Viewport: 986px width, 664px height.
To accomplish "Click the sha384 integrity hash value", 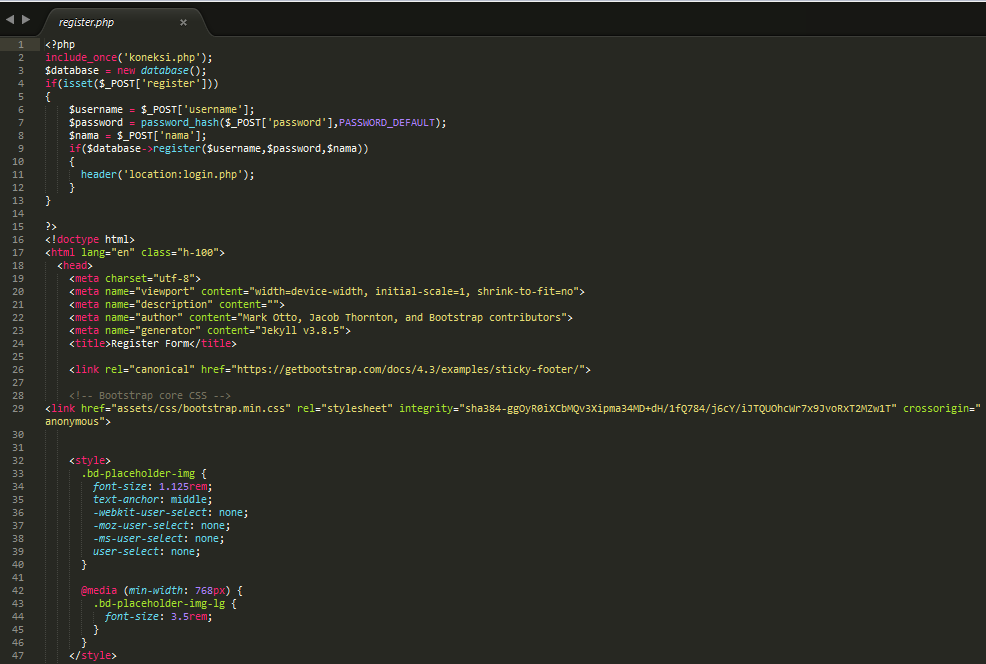I will pos(678,409).
